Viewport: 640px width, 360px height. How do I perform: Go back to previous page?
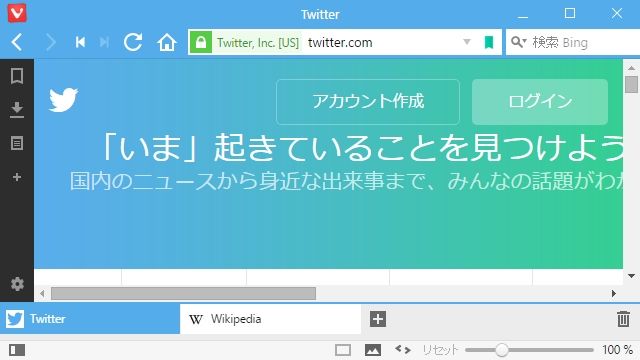(x=17, y=42)
